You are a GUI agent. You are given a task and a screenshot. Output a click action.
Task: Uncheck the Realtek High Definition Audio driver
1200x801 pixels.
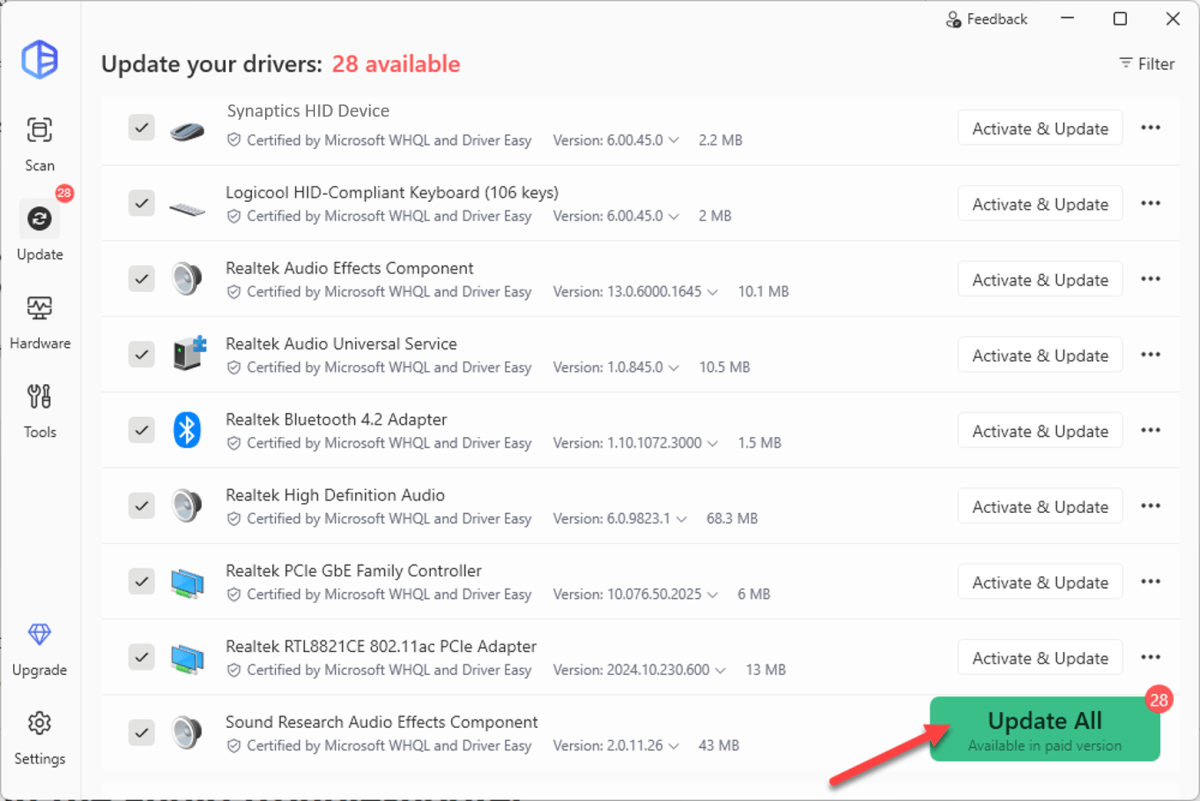(141, 505)
